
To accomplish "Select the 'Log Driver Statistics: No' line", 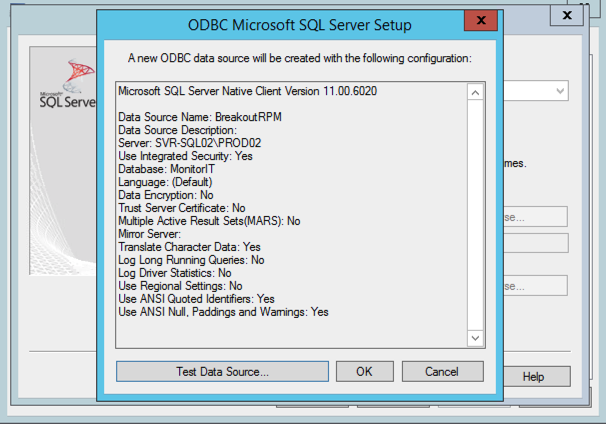I will point(175,273).
